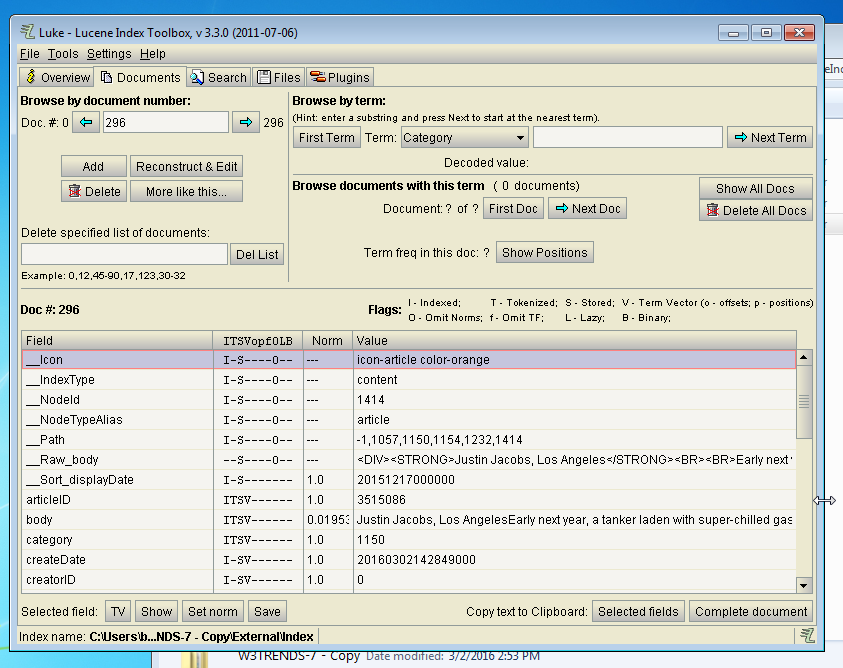Click Show All Docs button
The width and height of the screenshot is (843, 668).
pyautogui.click(x=755, y=189)
